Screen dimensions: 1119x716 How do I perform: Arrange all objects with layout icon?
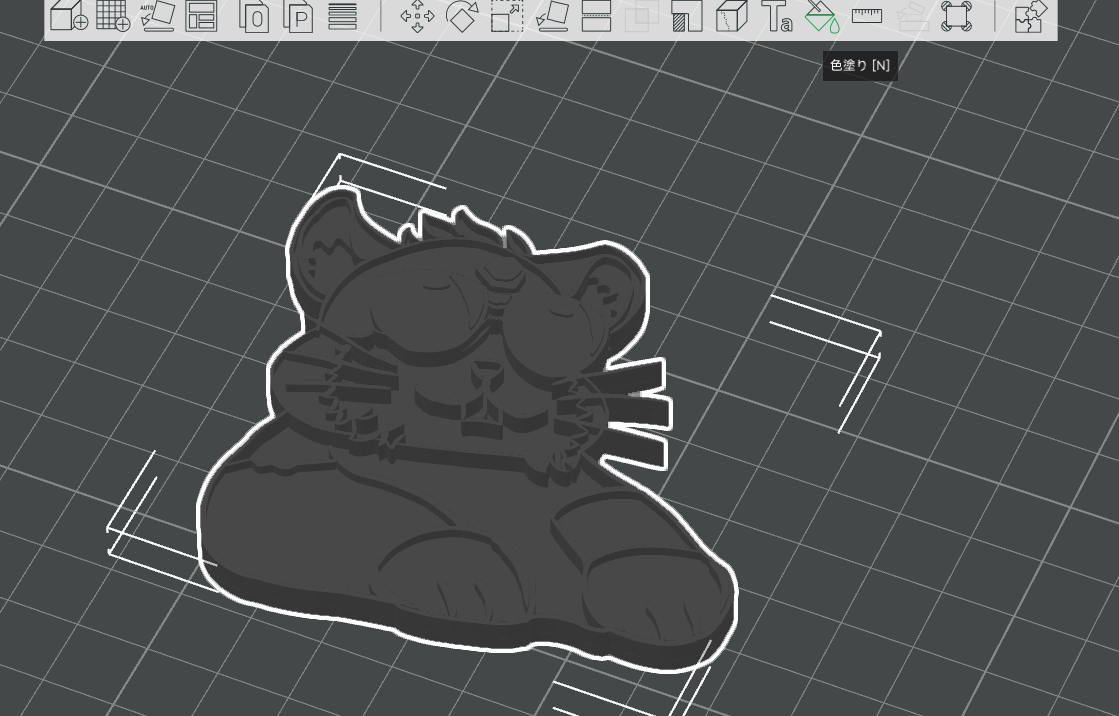pos(201,16)
